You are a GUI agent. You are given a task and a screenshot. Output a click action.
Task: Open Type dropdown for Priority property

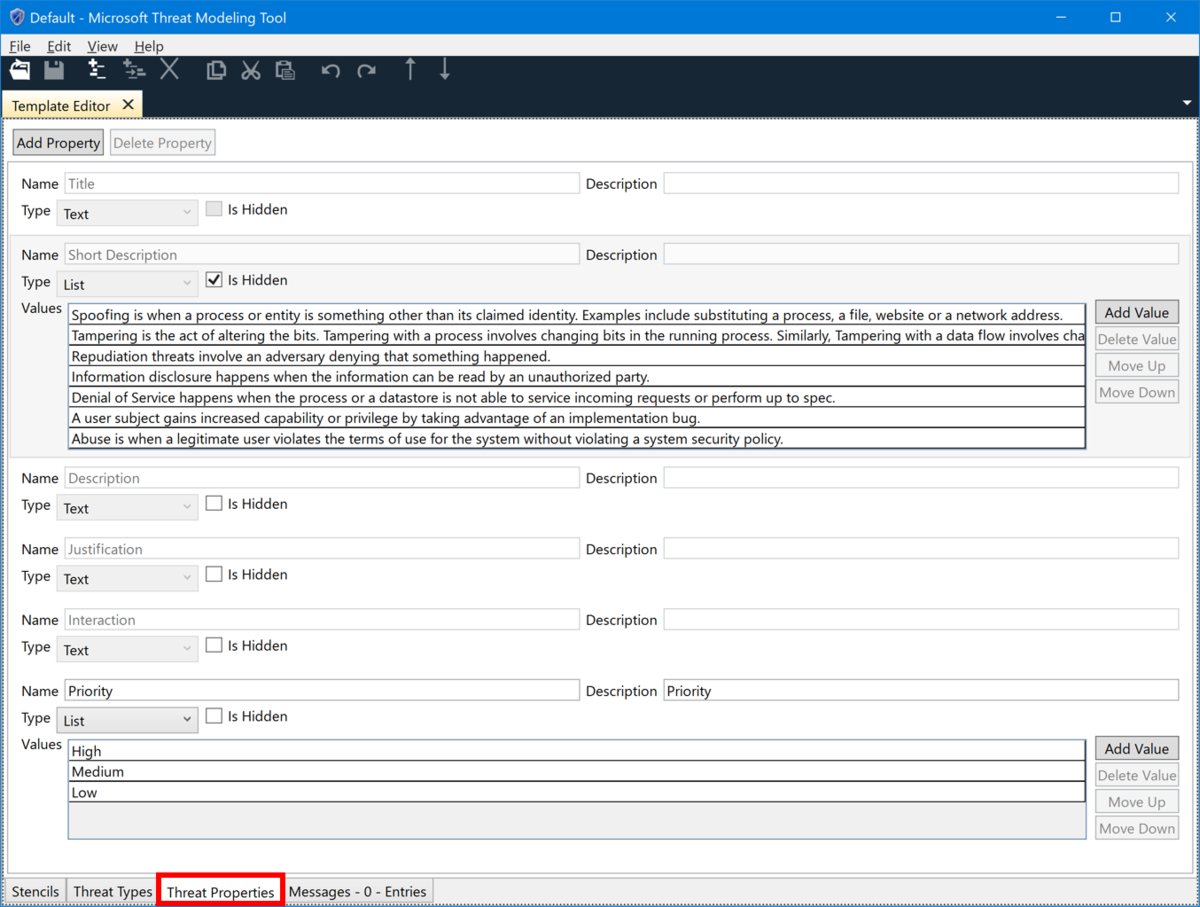coord(127,720)
